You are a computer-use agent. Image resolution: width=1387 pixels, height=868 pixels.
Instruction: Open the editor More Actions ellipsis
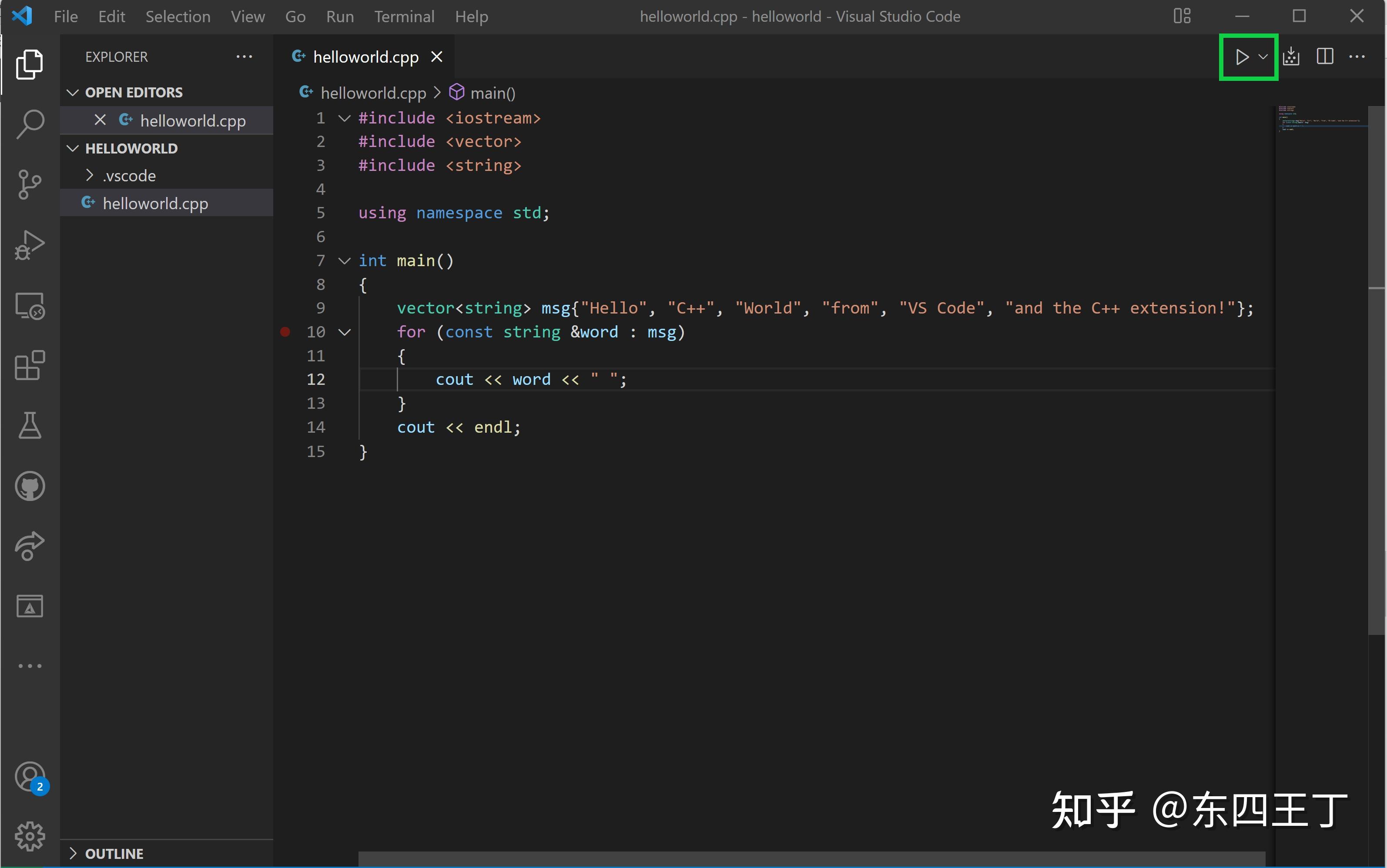(x=1357, y=57)
